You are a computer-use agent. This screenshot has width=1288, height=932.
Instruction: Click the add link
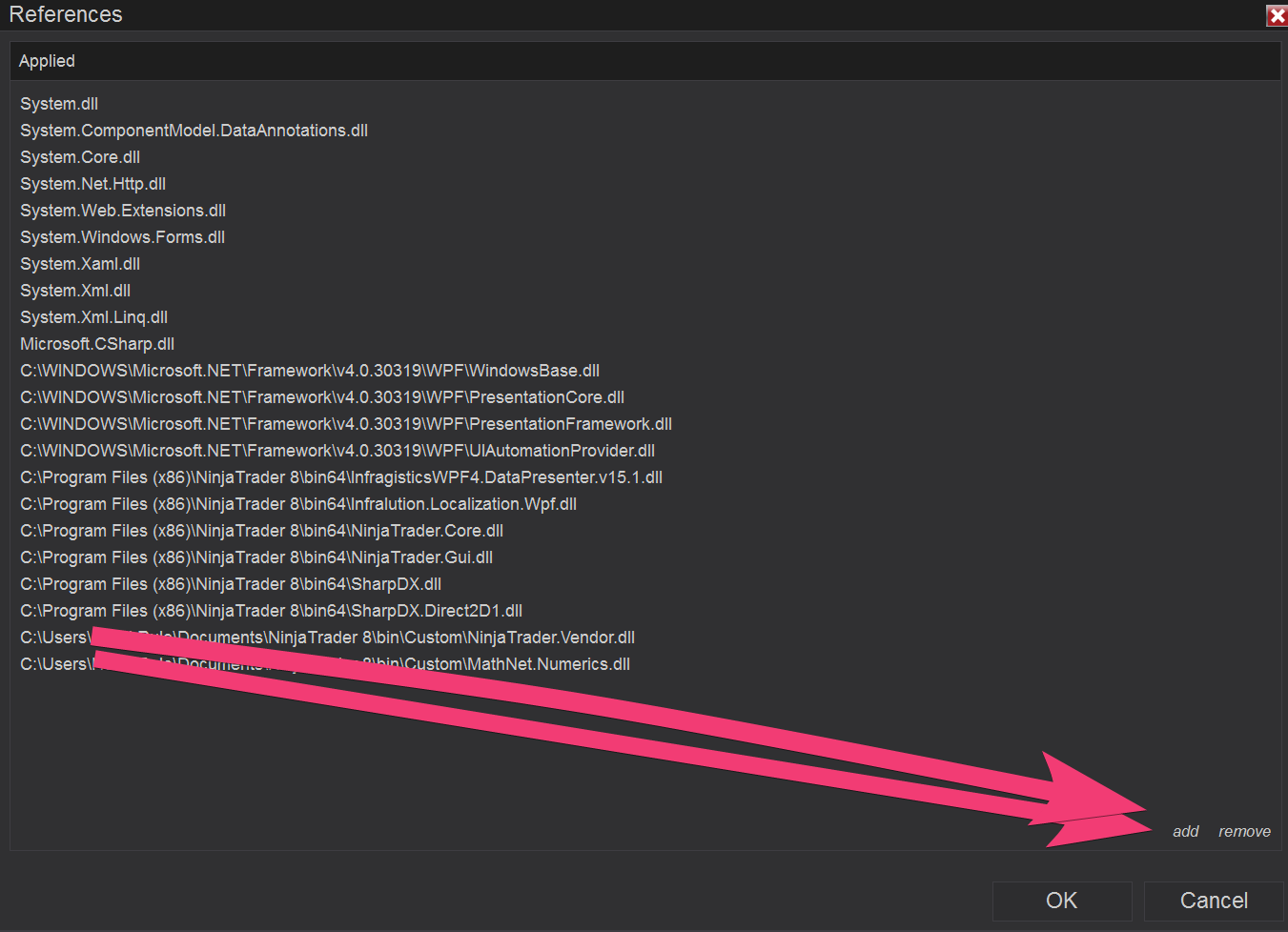pyautogui.click(x=1185, y=831)
